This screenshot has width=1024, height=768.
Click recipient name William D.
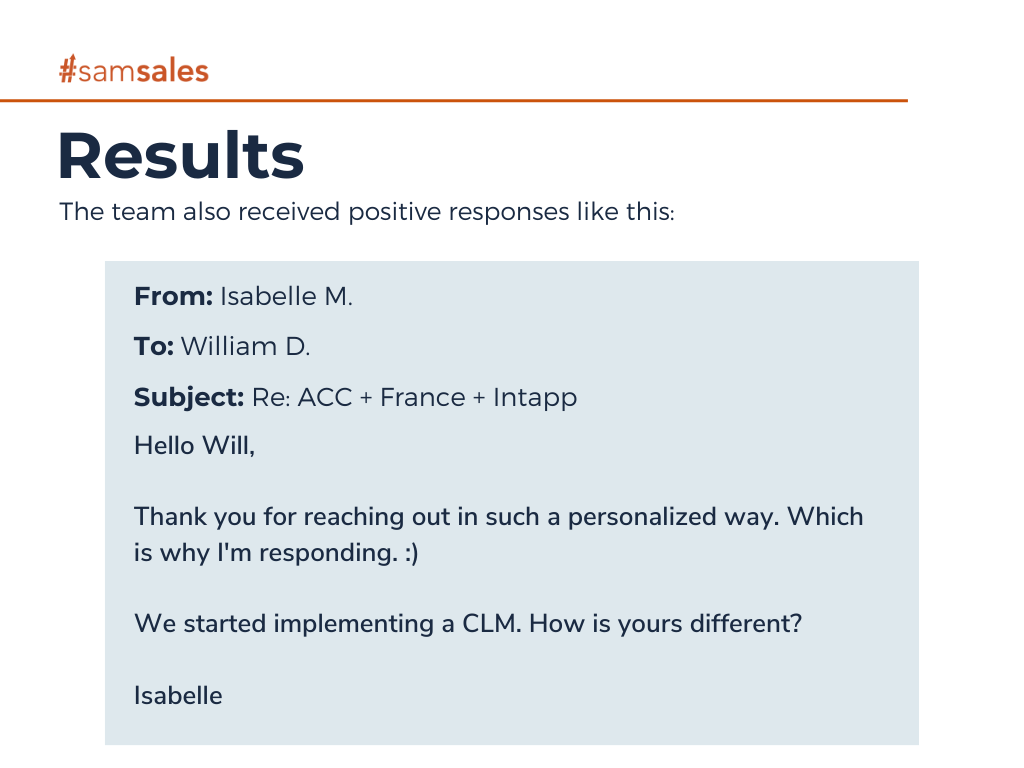click(x=246, y=346)
